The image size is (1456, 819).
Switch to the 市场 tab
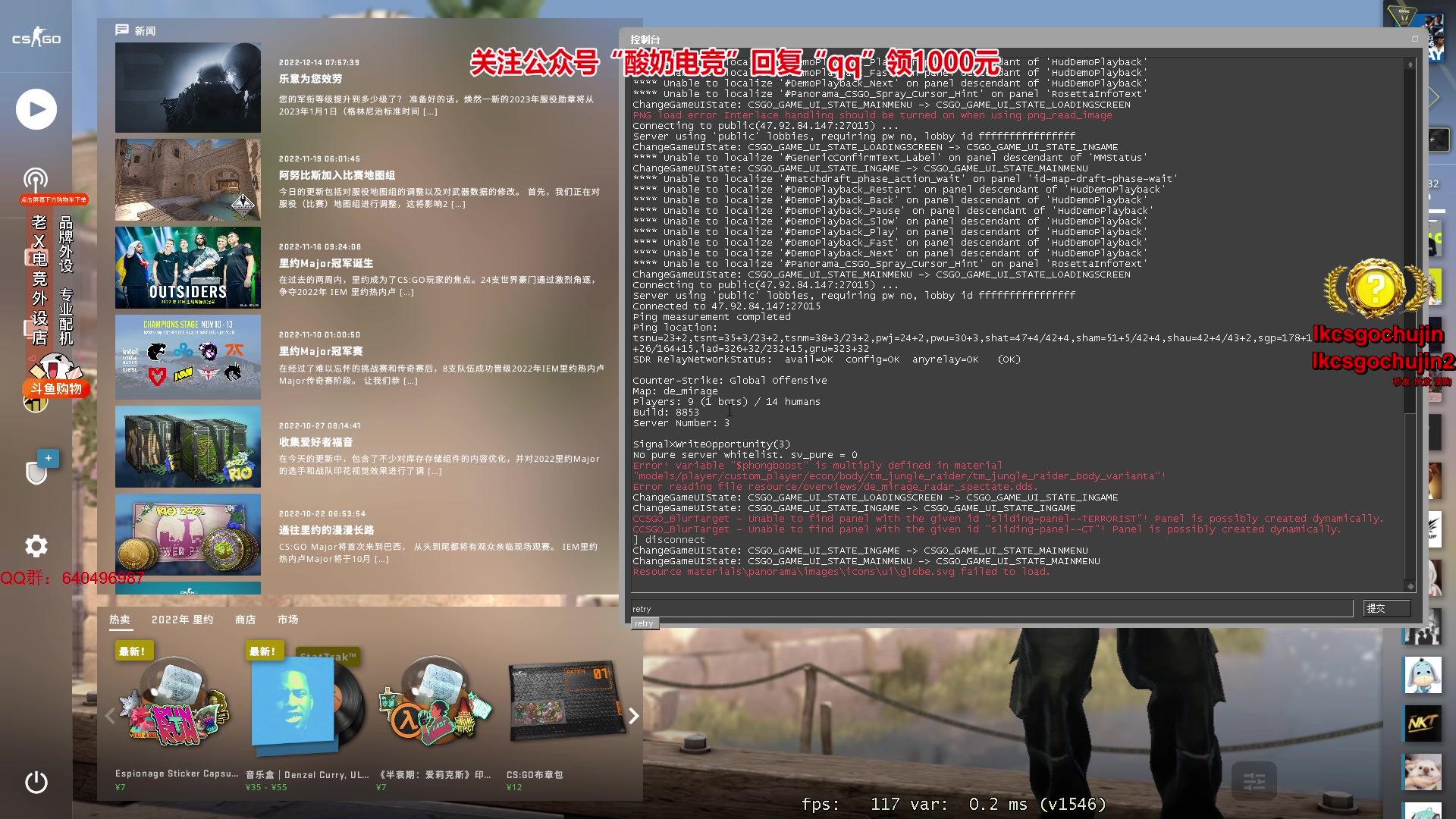[287, 620]
